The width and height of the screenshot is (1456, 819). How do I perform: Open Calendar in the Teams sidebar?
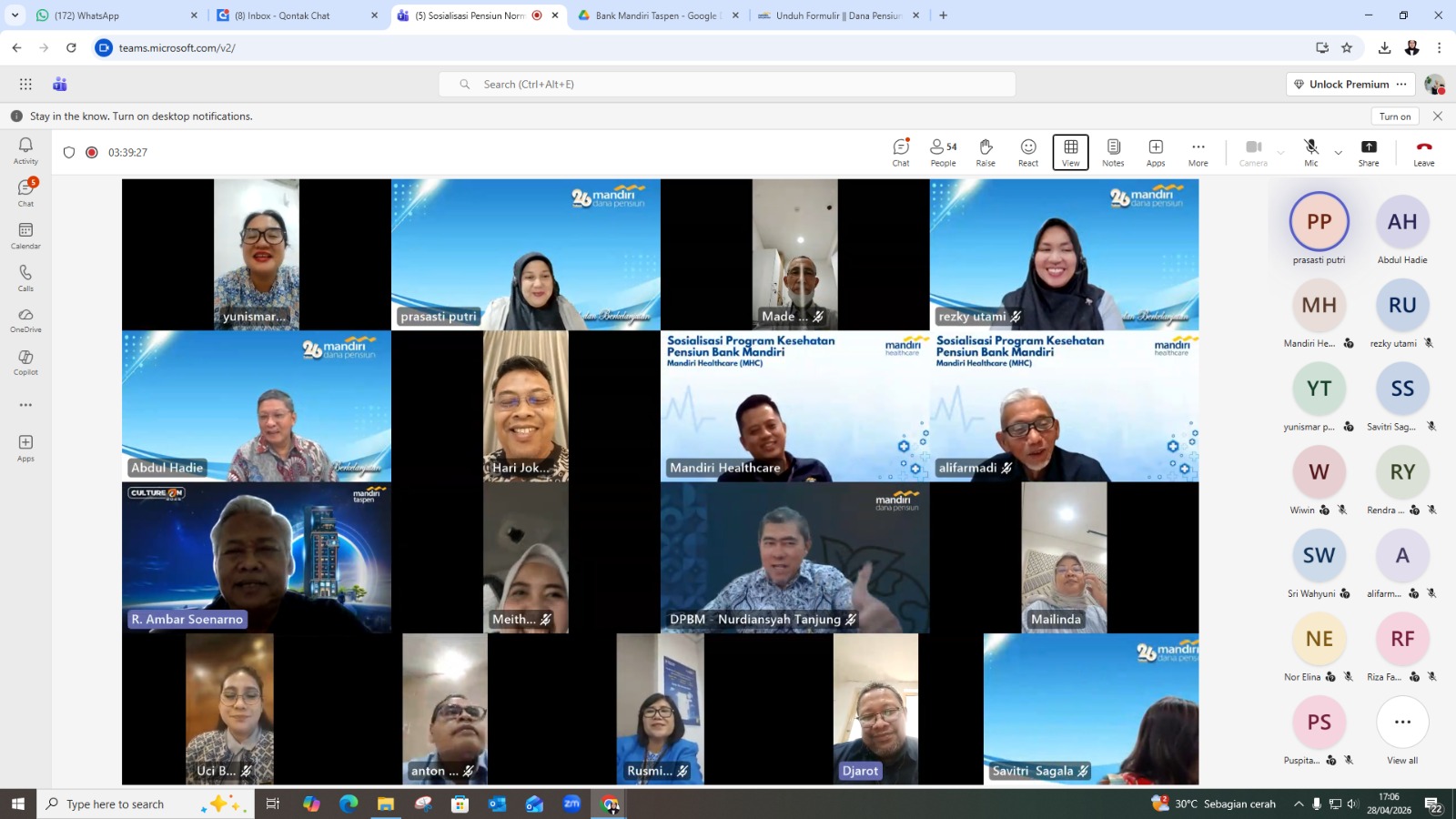click(x=25, y=236)
